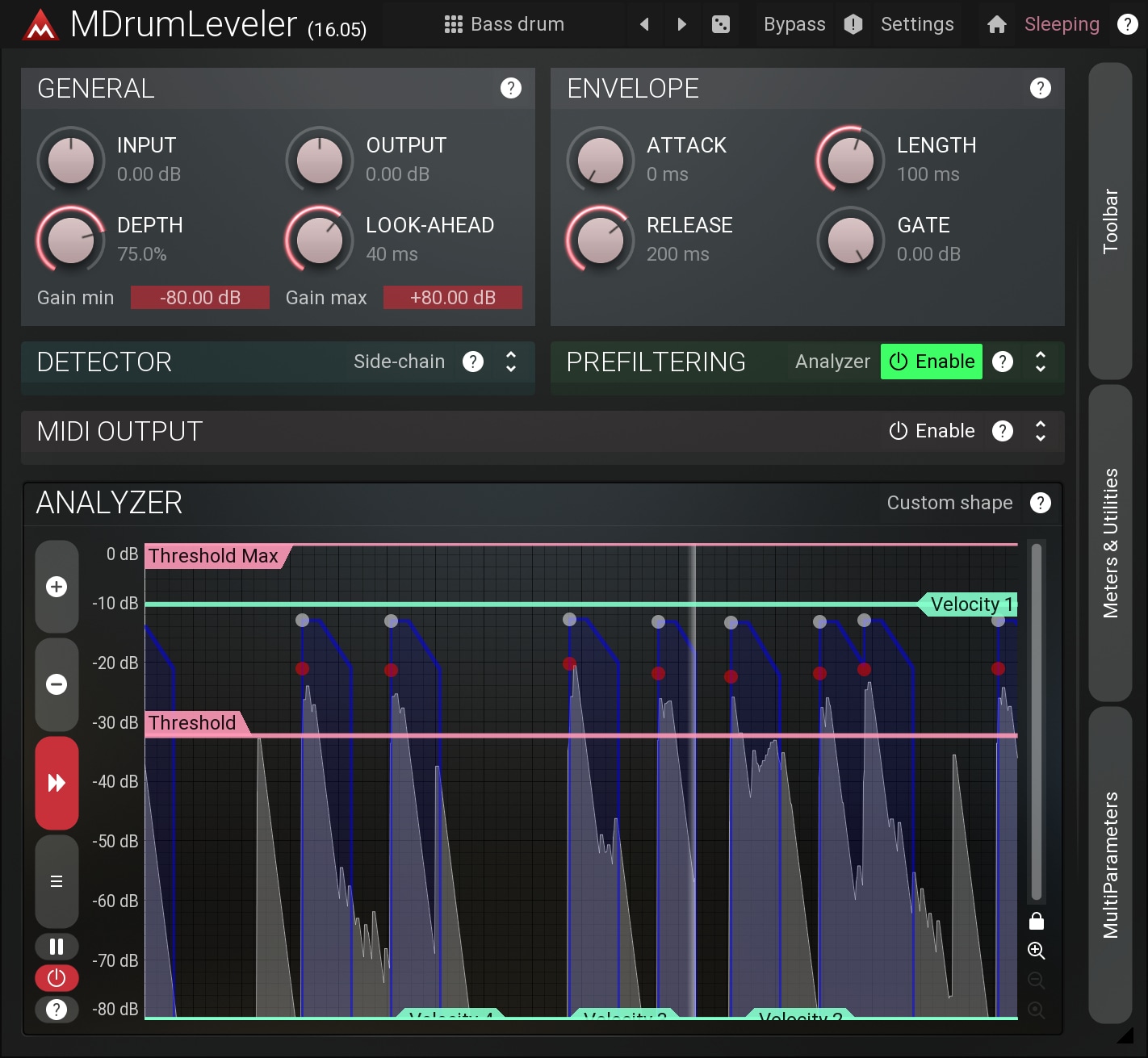The image size is (1148, 1058).
Task: Click the MIDI OUTPUT panel title
Action: pos(119,431)
